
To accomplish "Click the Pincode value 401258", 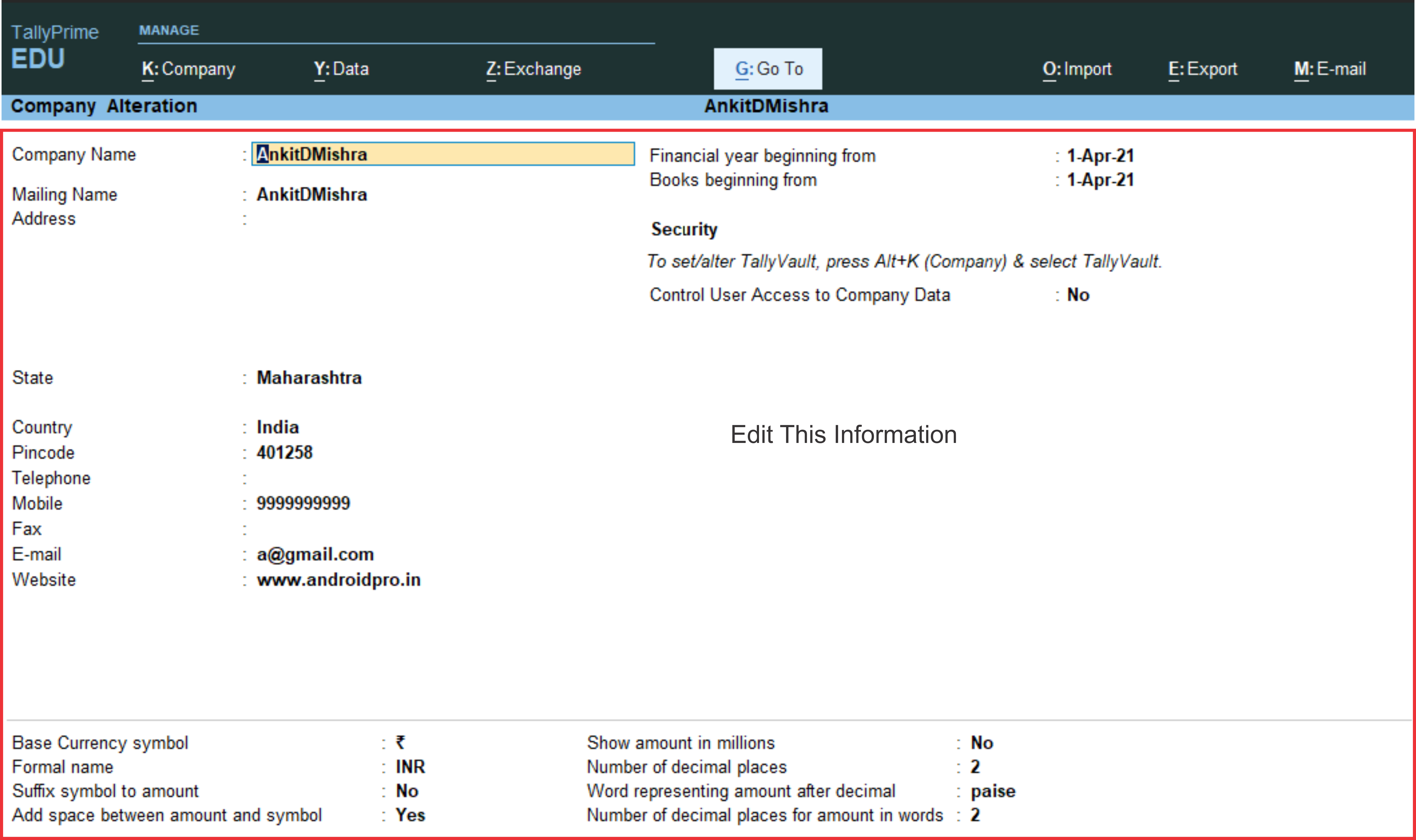I will pos(284,452).
